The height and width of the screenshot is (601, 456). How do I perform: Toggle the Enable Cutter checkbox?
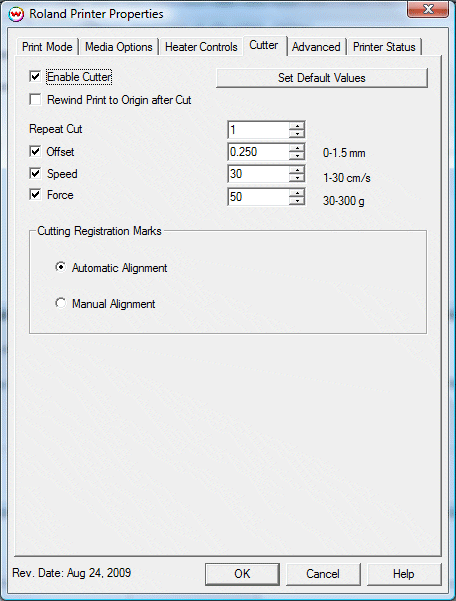coord(35,76)
